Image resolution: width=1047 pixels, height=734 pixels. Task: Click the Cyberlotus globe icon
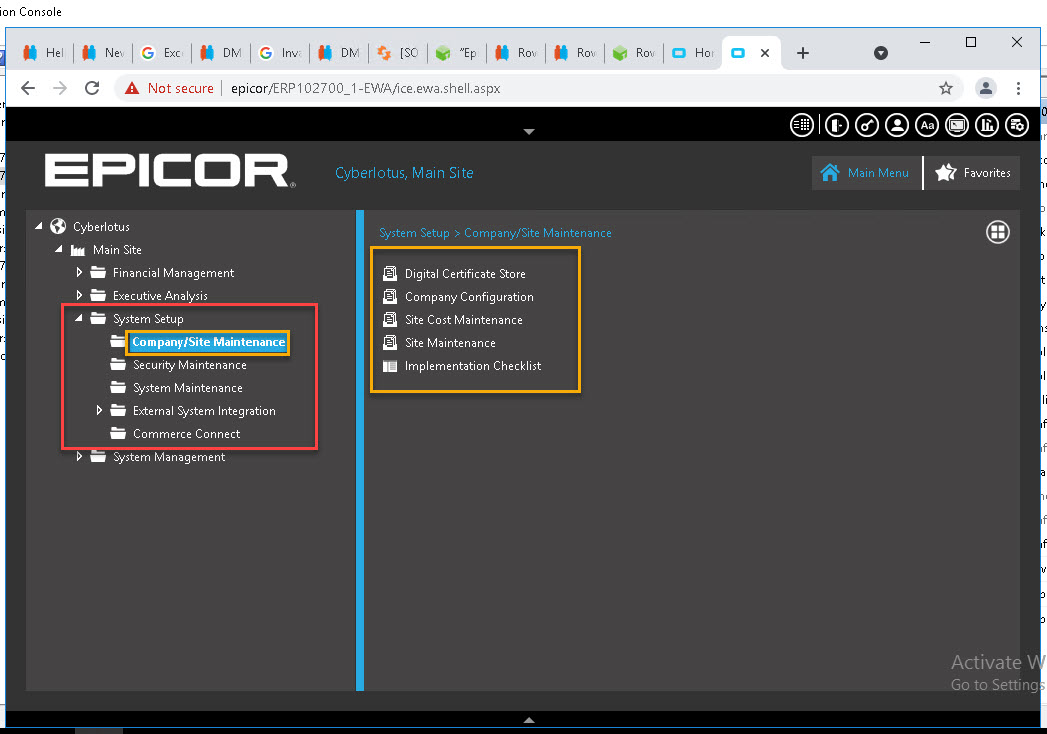58,226
